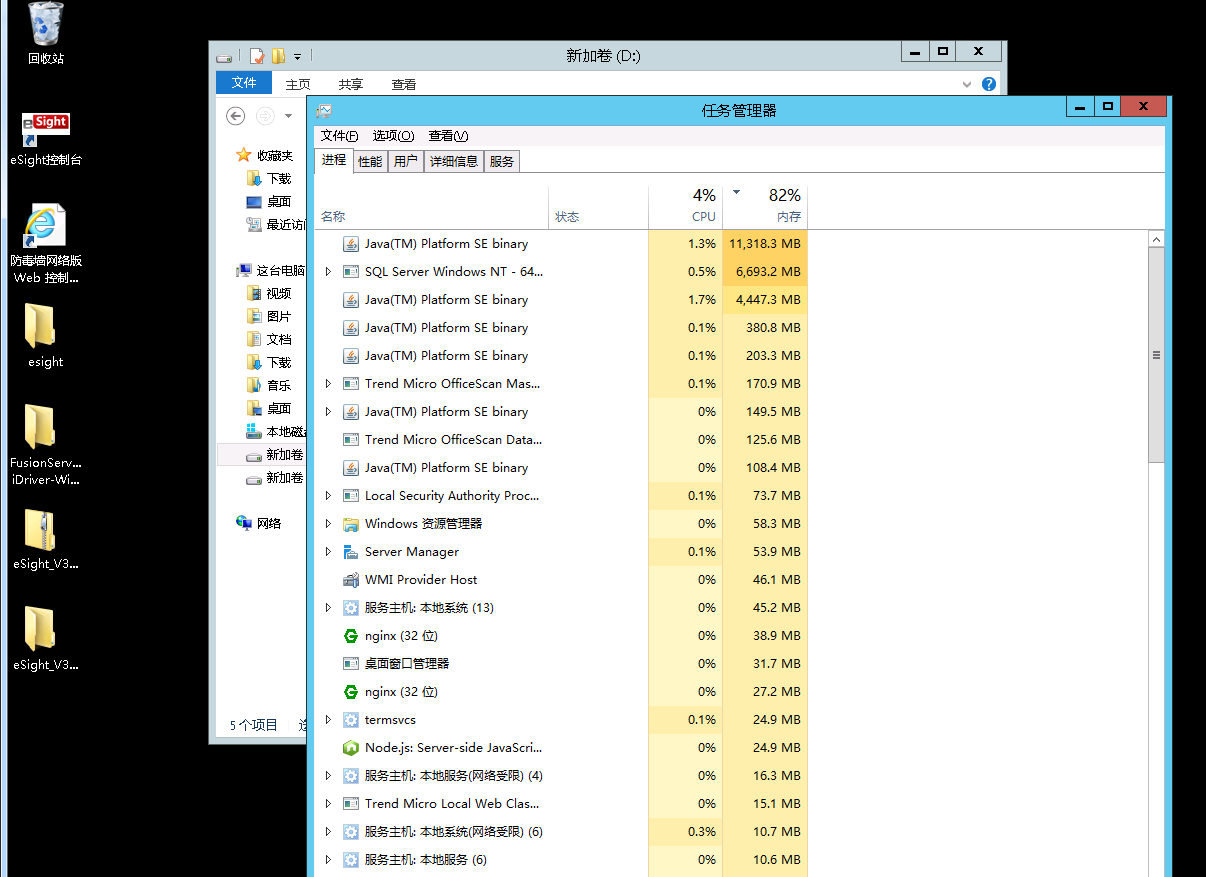Switch to the 用户 tab
The width and height of the screenshot is (1206, 877).
tap(406, 161)
